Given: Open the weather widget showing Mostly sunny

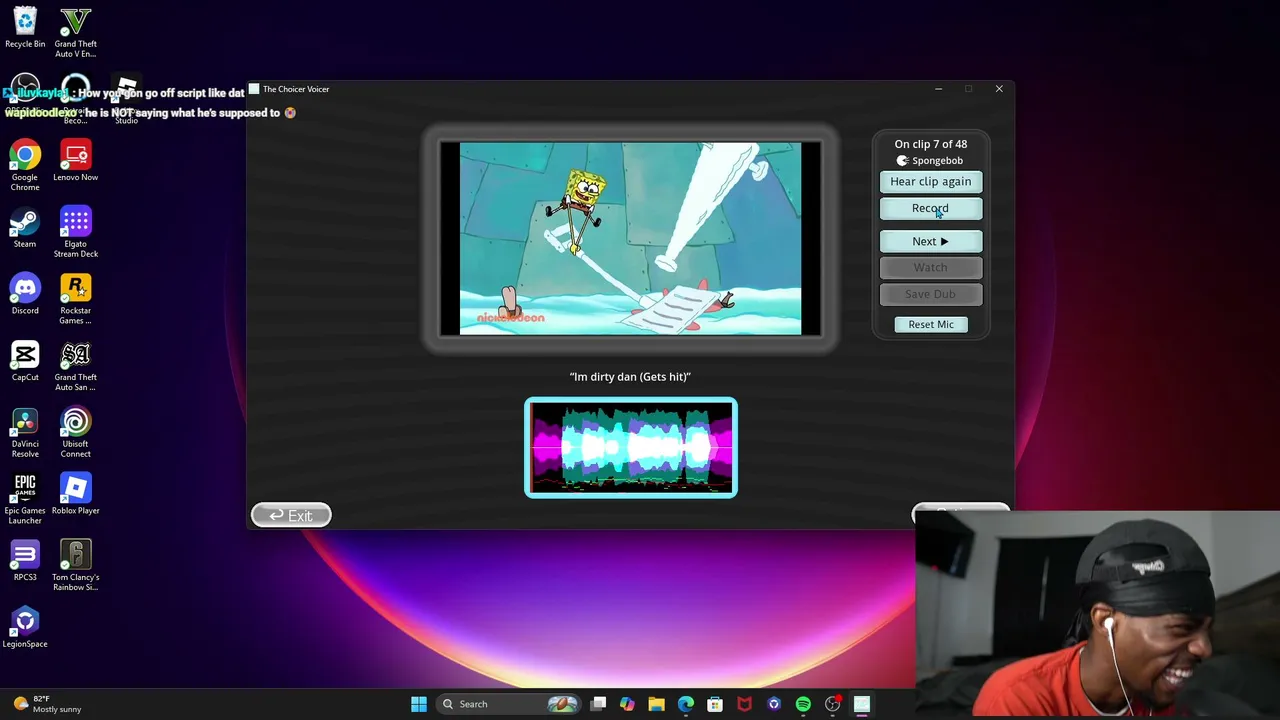Looking at the screenshot, I should point(48,704).
